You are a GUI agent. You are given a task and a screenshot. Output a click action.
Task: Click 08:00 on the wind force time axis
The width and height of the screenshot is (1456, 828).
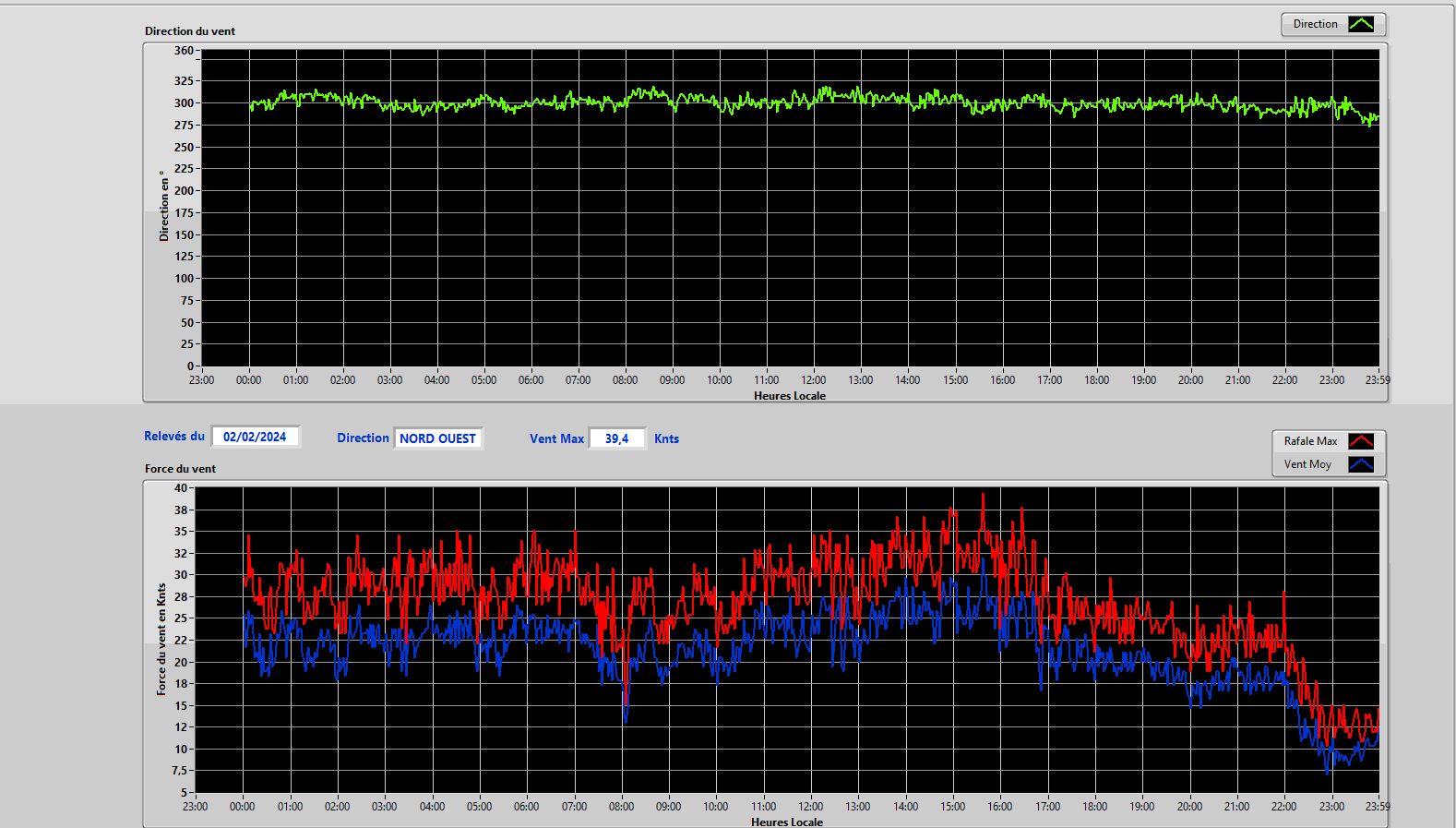coord(621,806)
